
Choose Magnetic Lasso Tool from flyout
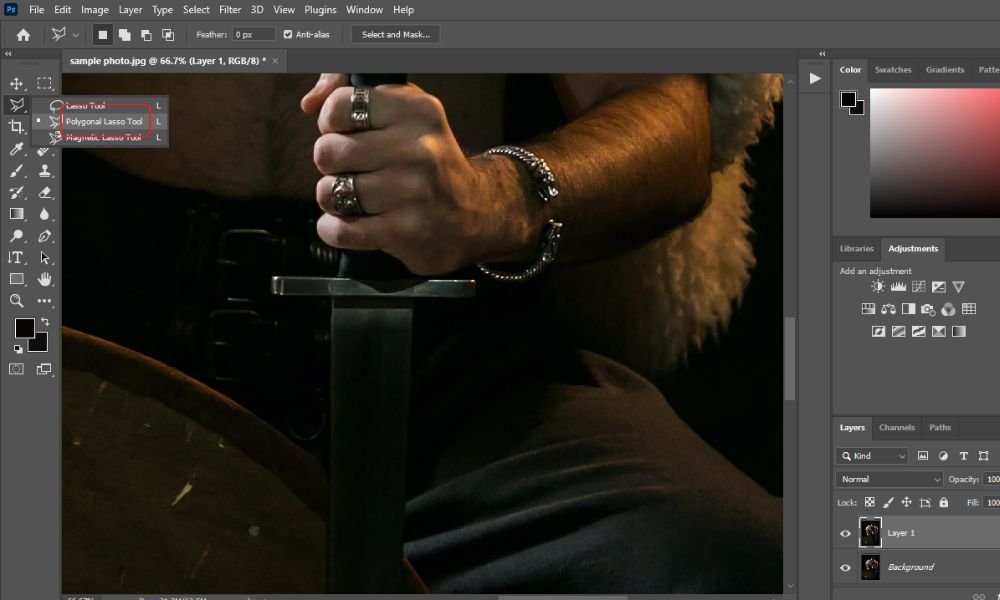[x=103, y=137]
